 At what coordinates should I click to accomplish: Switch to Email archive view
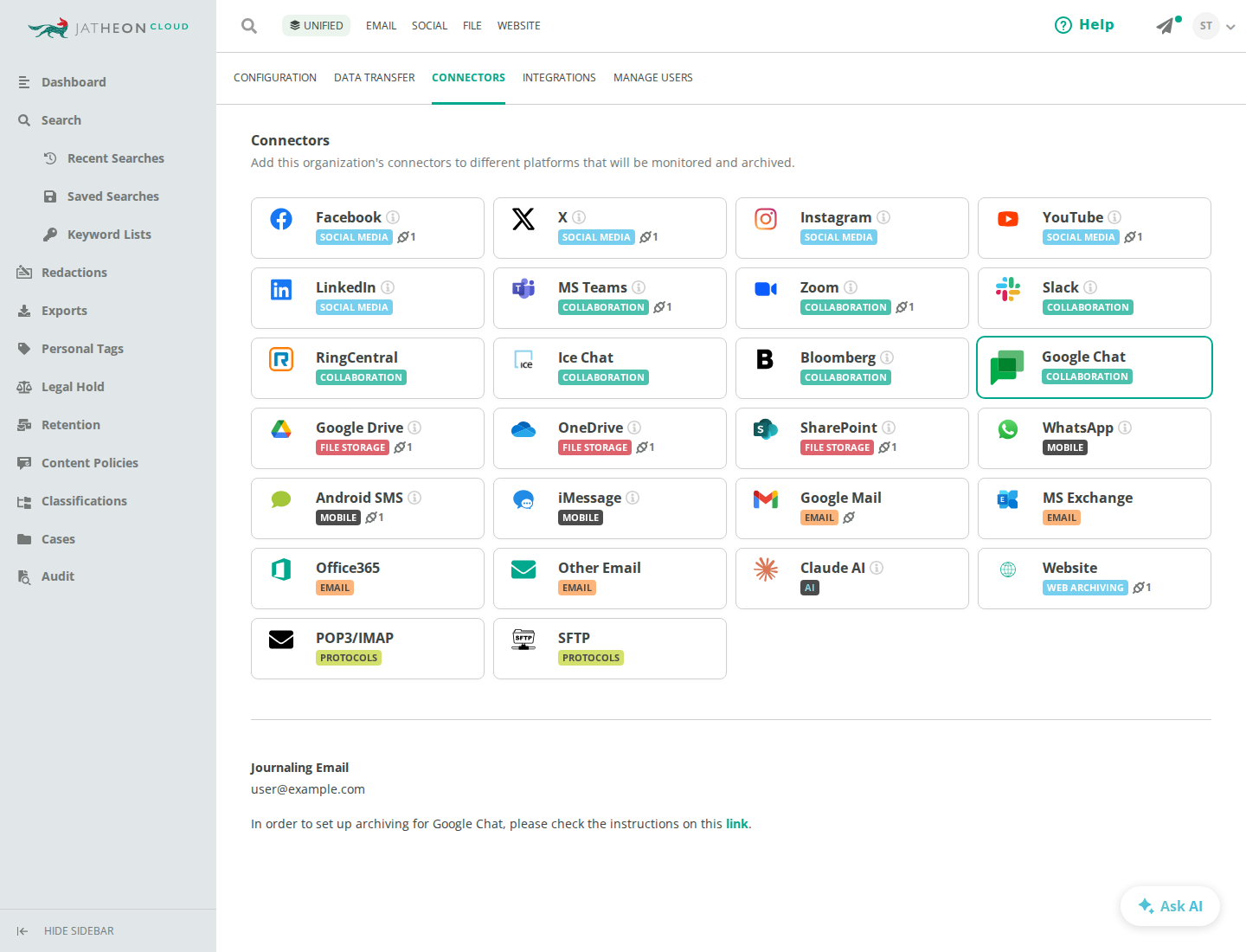pyautogui.click(x=381, y=26)
